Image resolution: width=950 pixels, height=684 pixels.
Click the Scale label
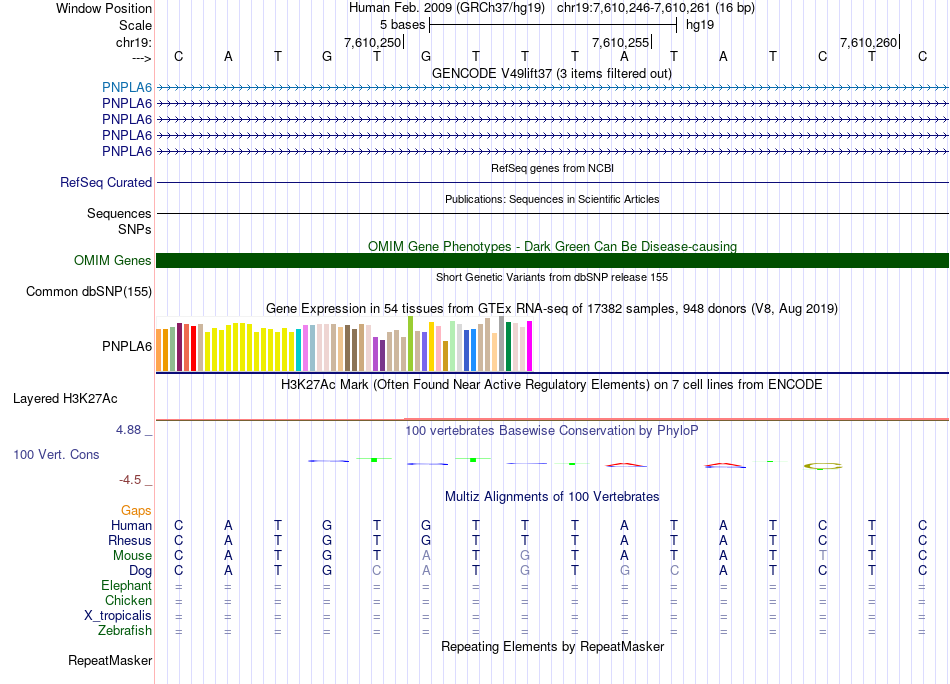point(135,25)
